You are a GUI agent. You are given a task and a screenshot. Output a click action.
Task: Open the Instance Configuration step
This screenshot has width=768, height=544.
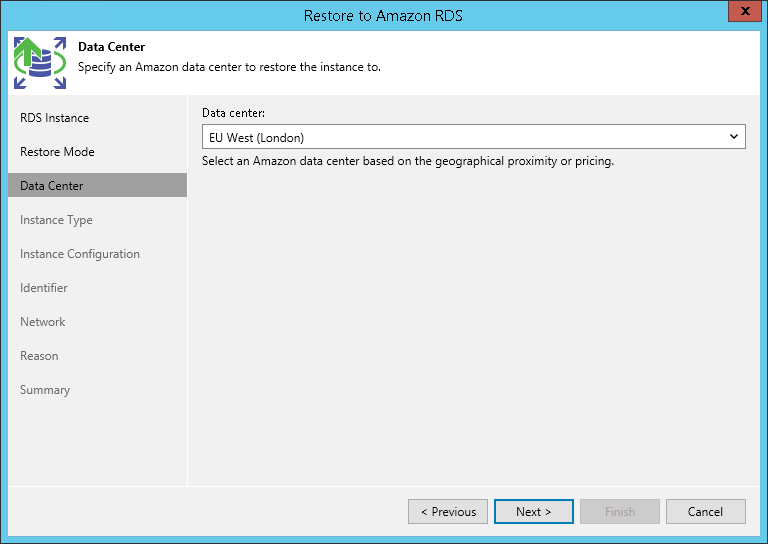click(x=80, y=254)
